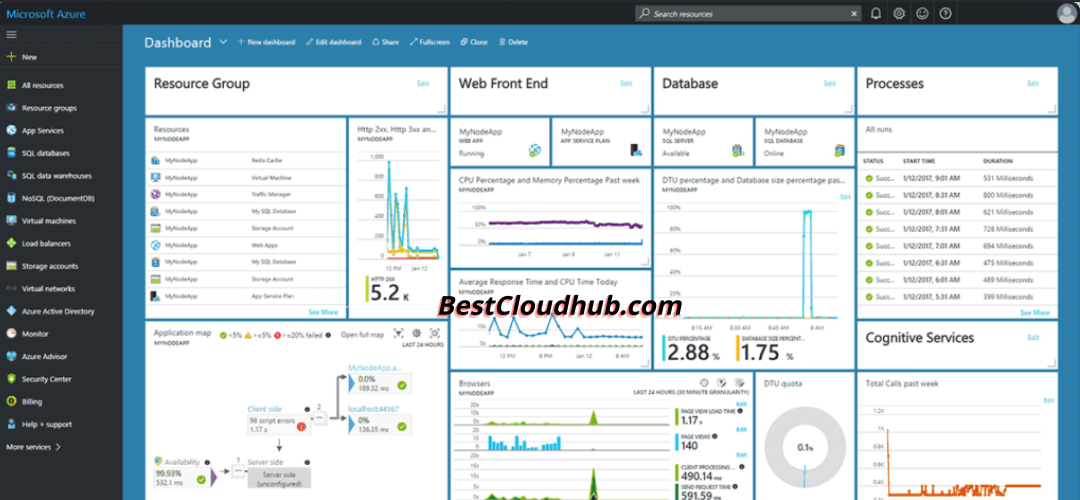This screenshot has width=1080, height=500.
Task: Clone the dashboard
Action: click(x=474, y=42)
